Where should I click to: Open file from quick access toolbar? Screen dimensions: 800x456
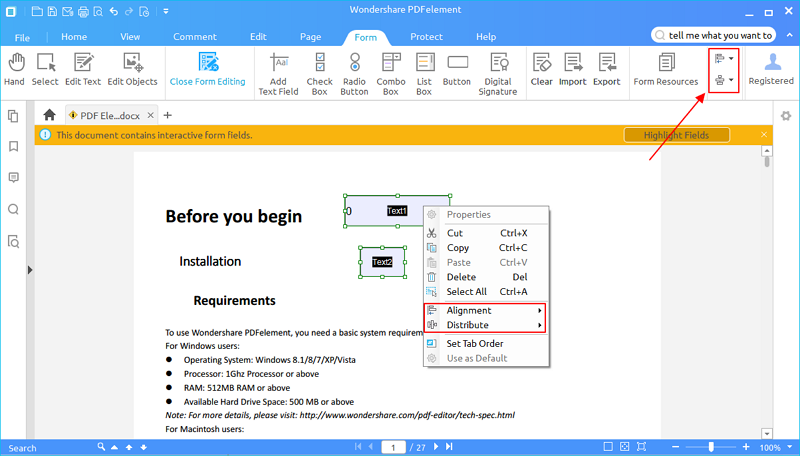point(37,11)
